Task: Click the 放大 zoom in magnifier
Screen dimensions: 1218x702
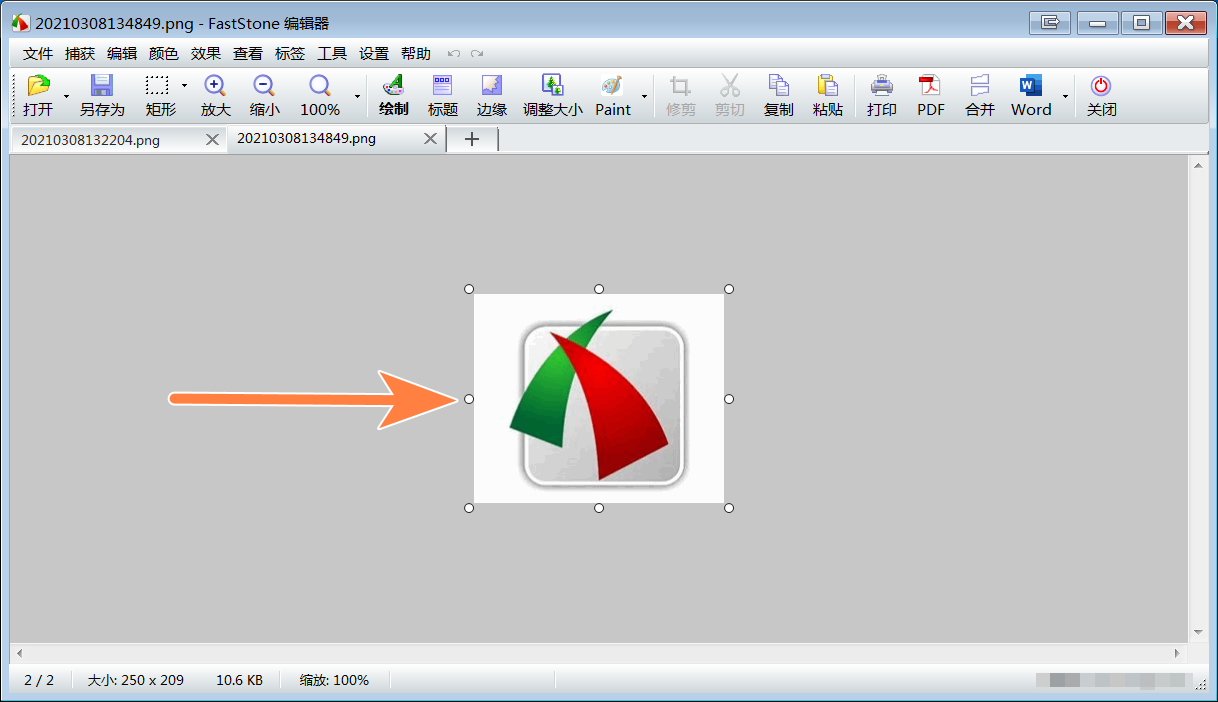Action: coord(215,86)
